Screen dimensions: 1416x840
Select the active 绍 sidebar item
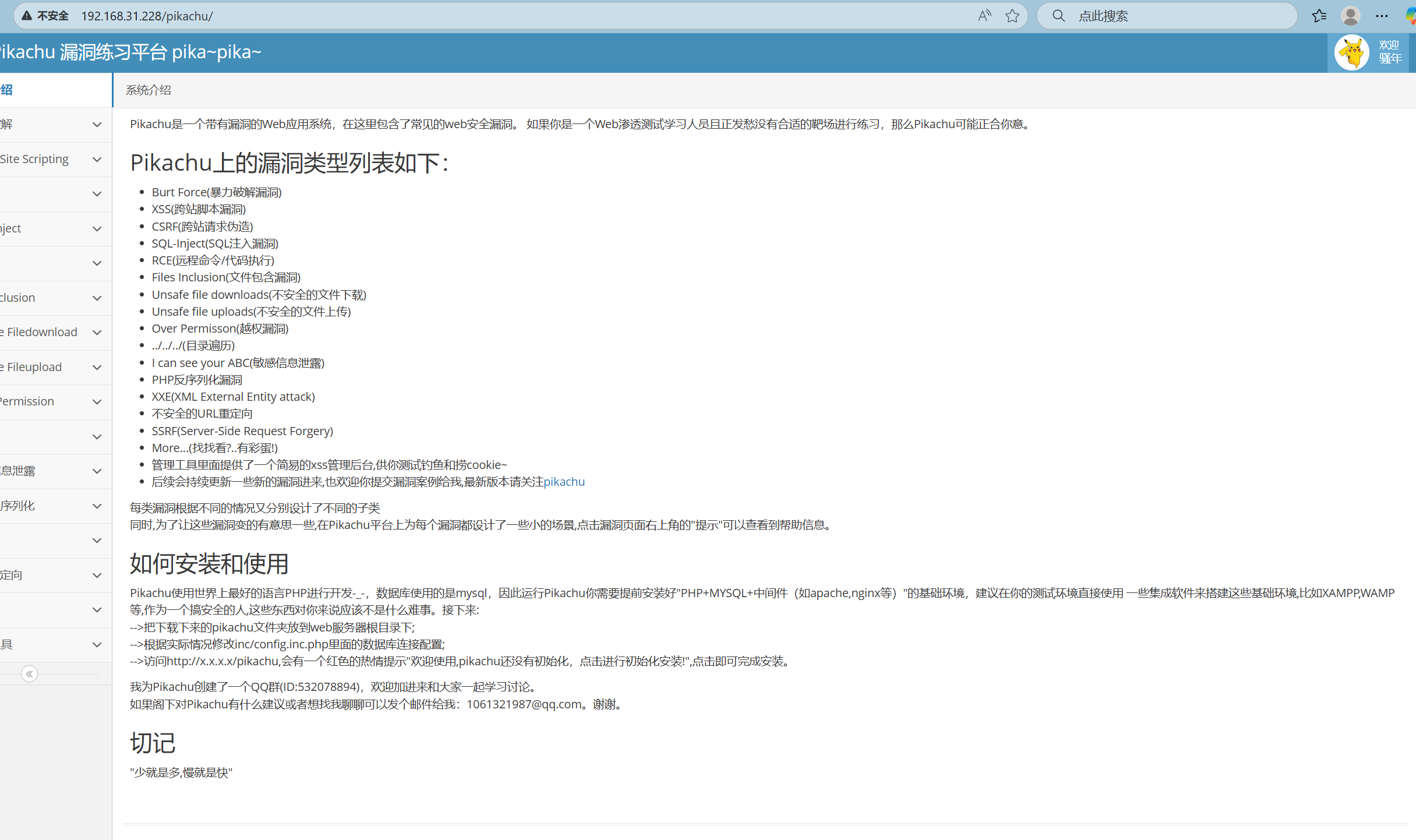click(x=55, y=90)
